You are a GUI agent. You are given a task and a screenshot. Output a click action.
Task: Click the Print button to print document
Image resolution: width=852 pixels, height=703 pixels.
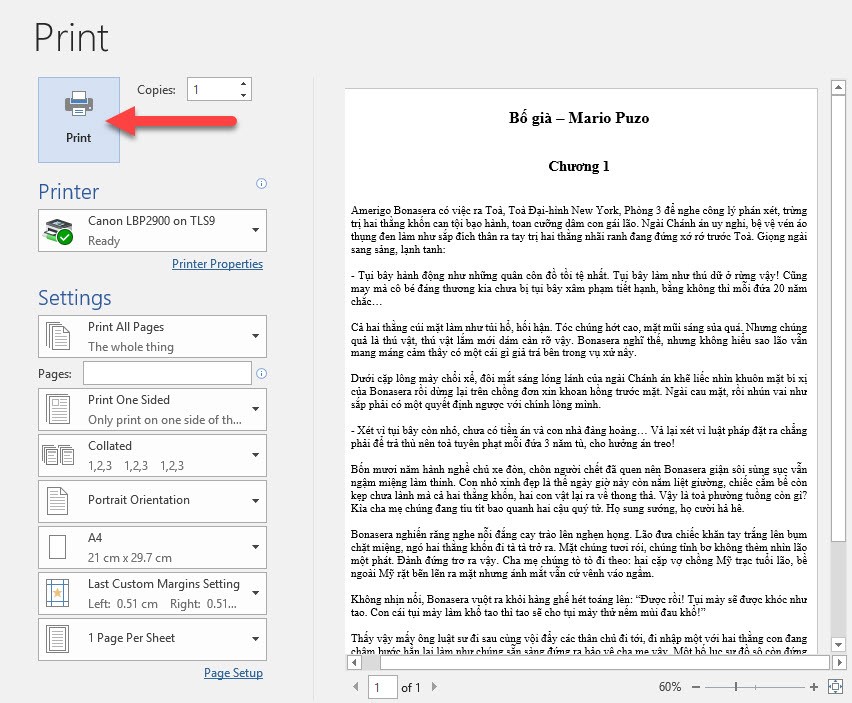[x=78, y=119]
